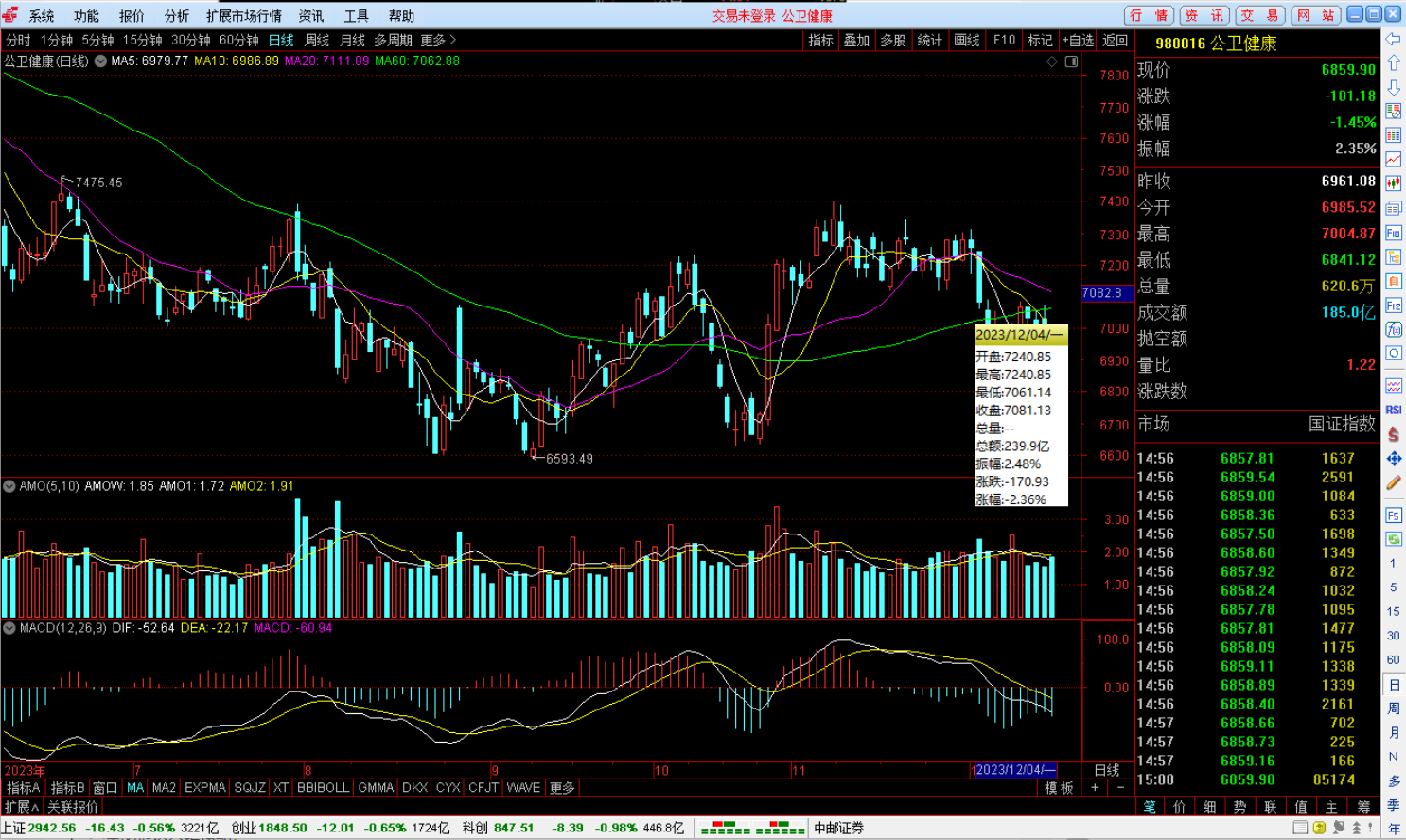
Task: Select the 筹 chip distribution tab
Action: point(1363,807)
